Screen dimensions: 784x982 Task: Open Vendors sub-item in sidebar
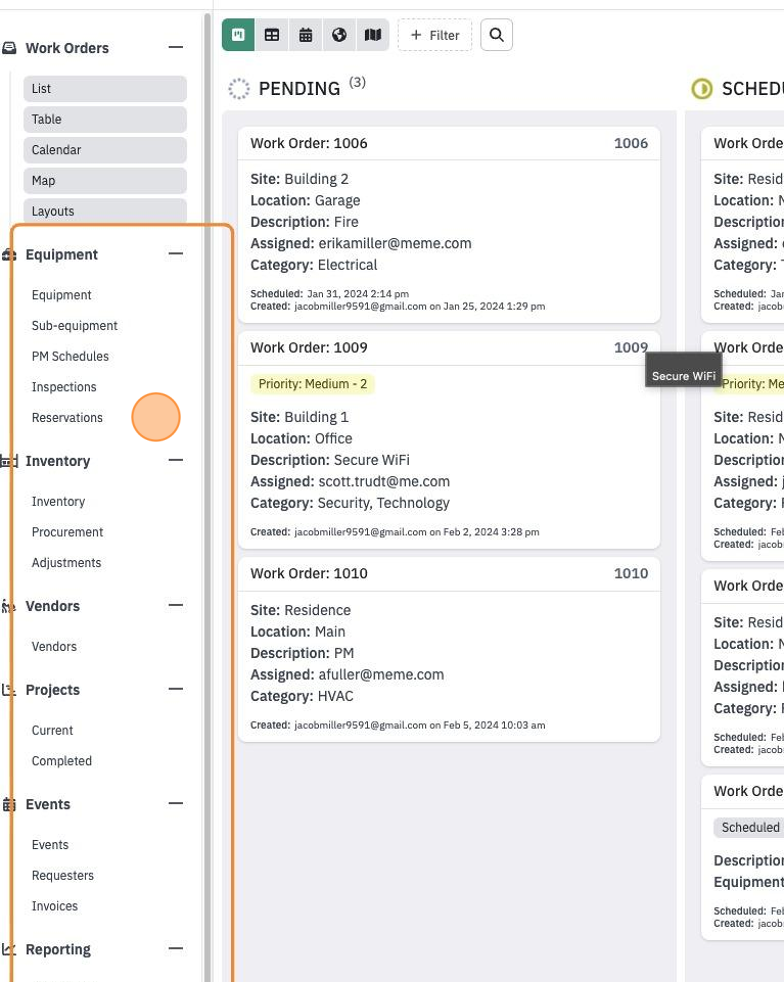point(54,647)
